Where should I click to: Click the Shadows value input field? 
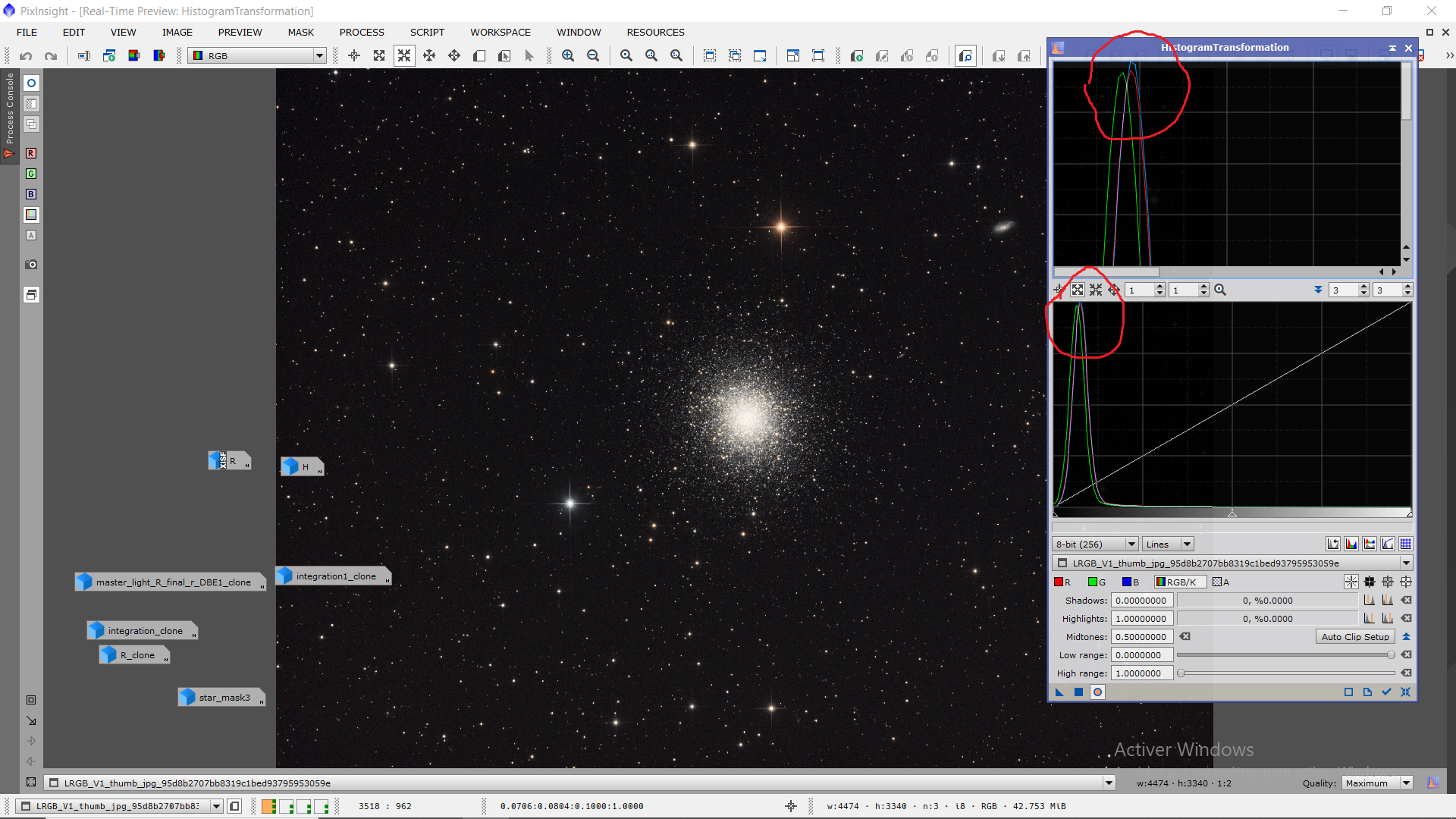[x=1141, y=601]
